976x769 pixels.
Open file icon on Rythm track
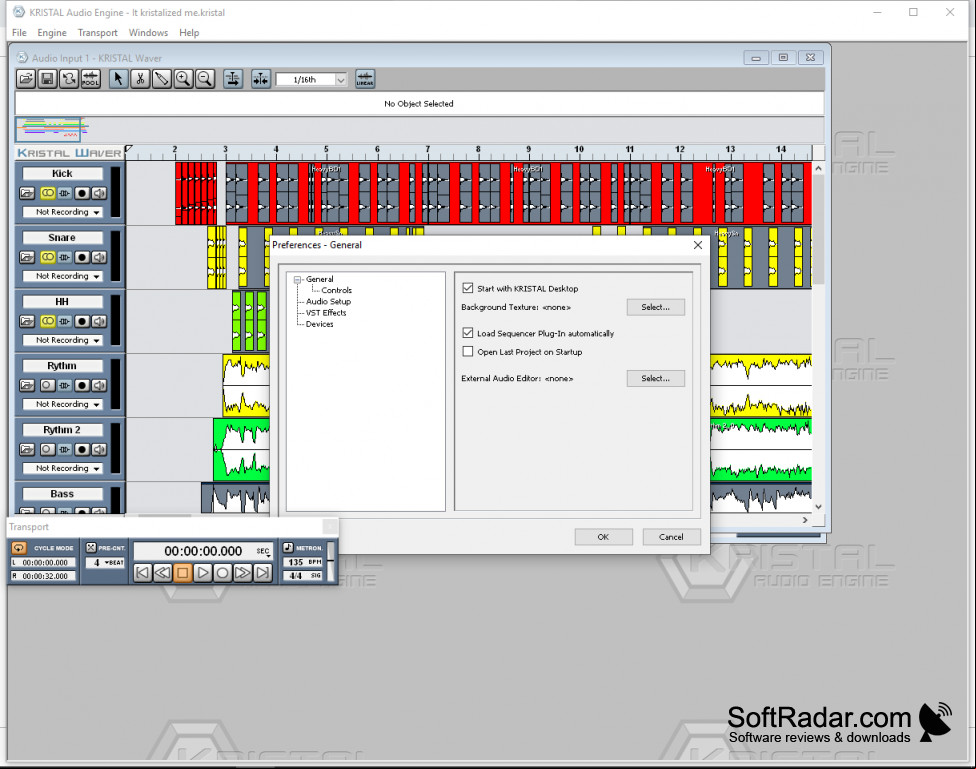pyautogui.click(x=27, y=385)
